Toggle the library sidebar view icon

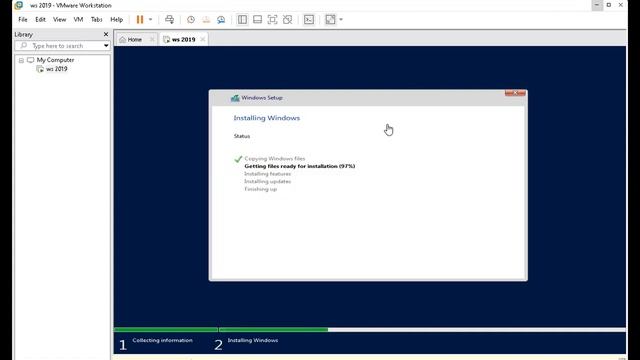tap(242, 19)
